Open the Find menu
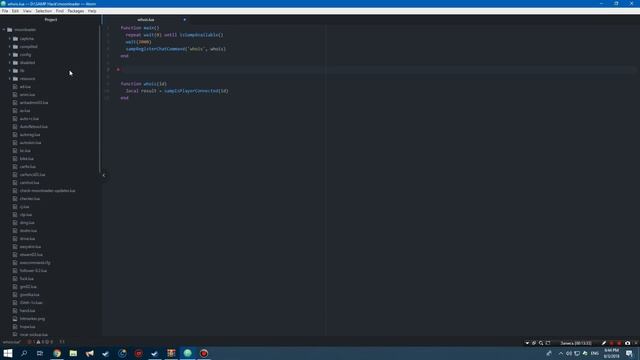This screenshot has width=640, height=360. [x=60, y=11]
